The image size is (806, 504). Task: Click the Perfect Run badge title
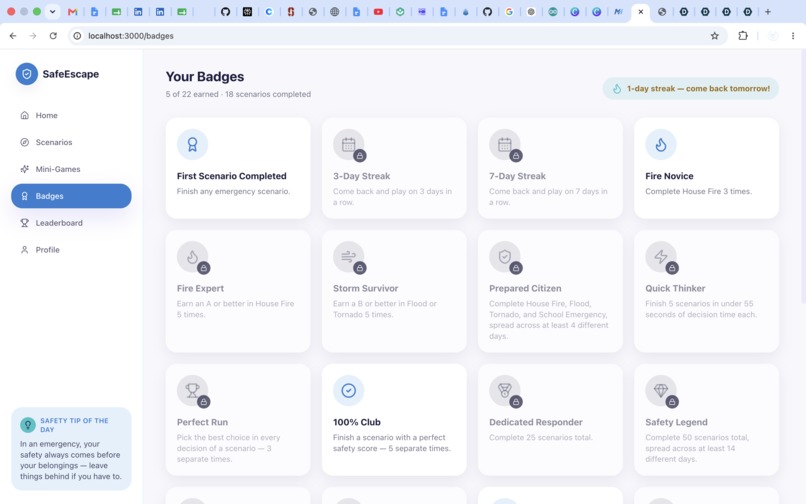point(202,422)
